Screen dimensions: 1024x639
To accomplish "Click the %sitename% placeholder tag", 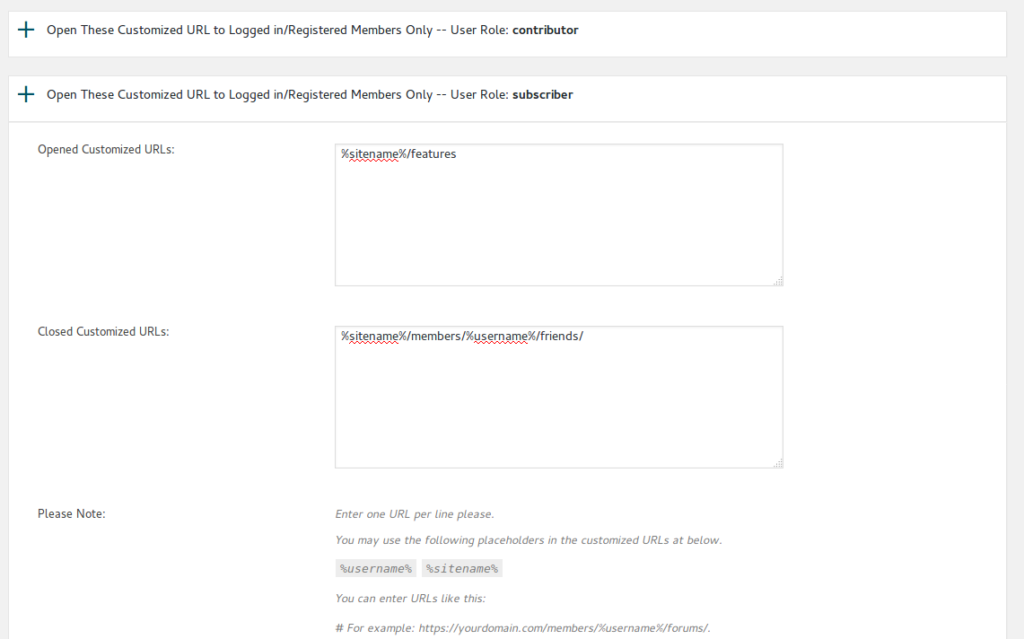I will click(461, 568).
